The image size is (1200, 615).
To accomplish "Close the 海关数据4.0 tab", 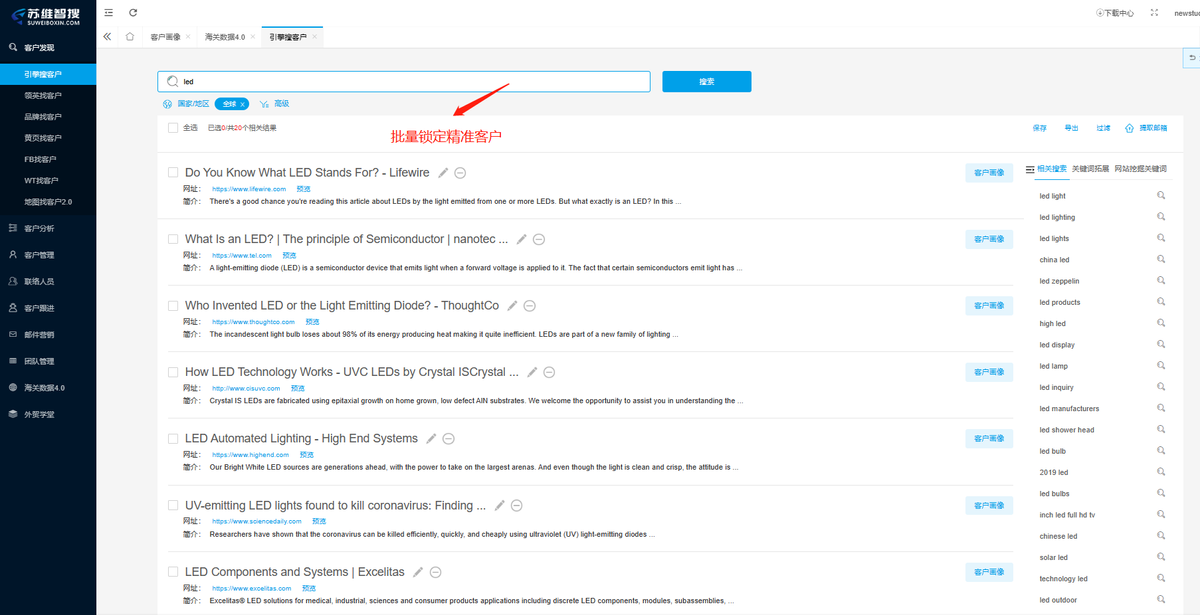I will tap(252, 37).
